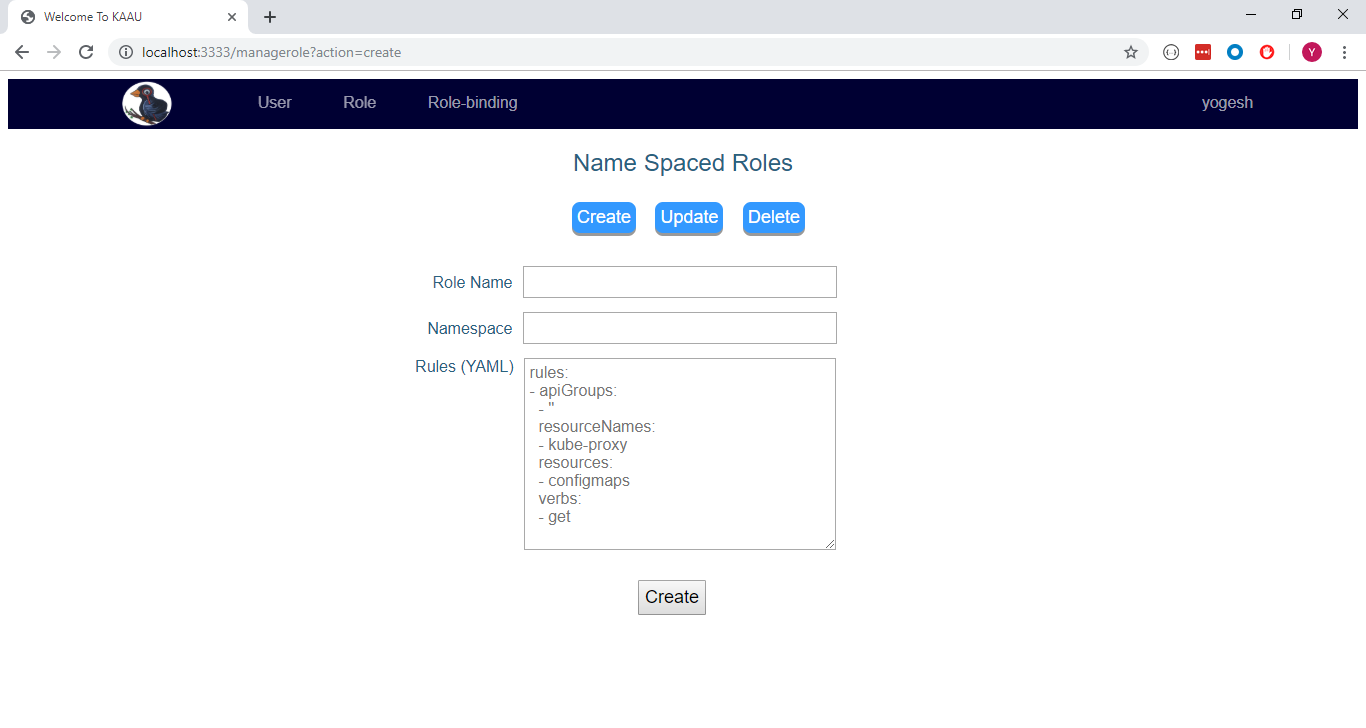Switch to the blue Create action button
The height and width of the screenshot is (728, 1366).
coord(604,218)
